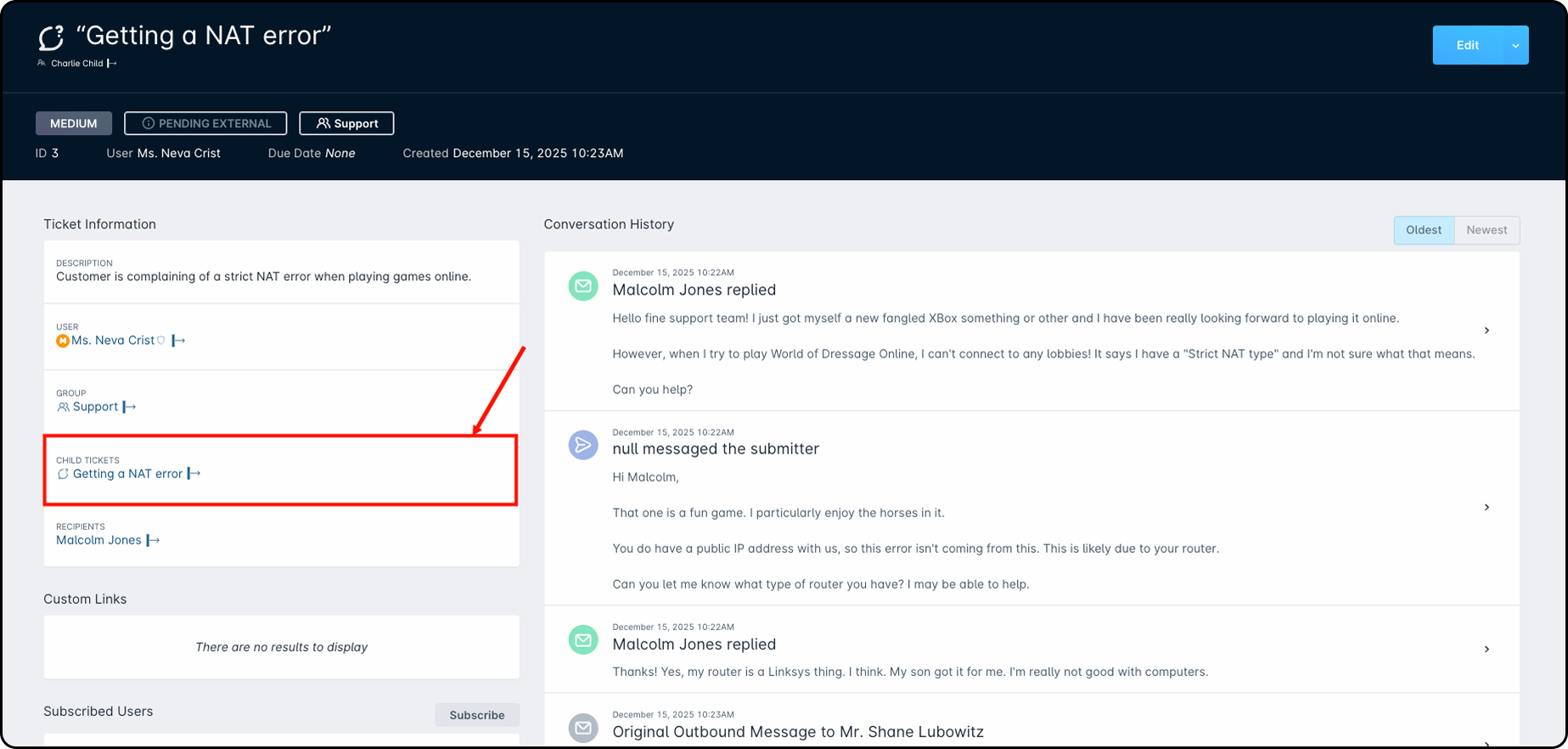
Task: Click the small person icon before Charlie Child
Action: pos(42,63)
